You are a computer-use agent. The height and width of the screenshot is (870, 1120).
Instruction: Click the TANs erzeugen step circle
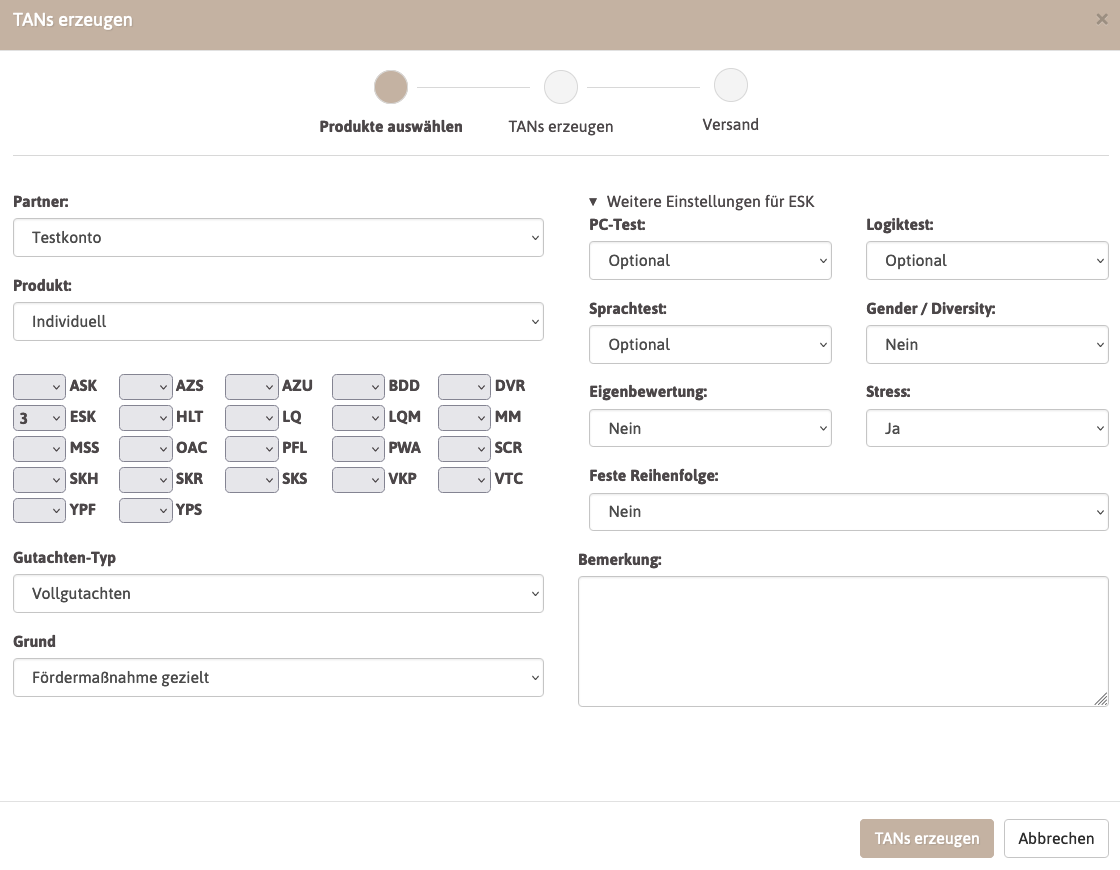point(561,87)
